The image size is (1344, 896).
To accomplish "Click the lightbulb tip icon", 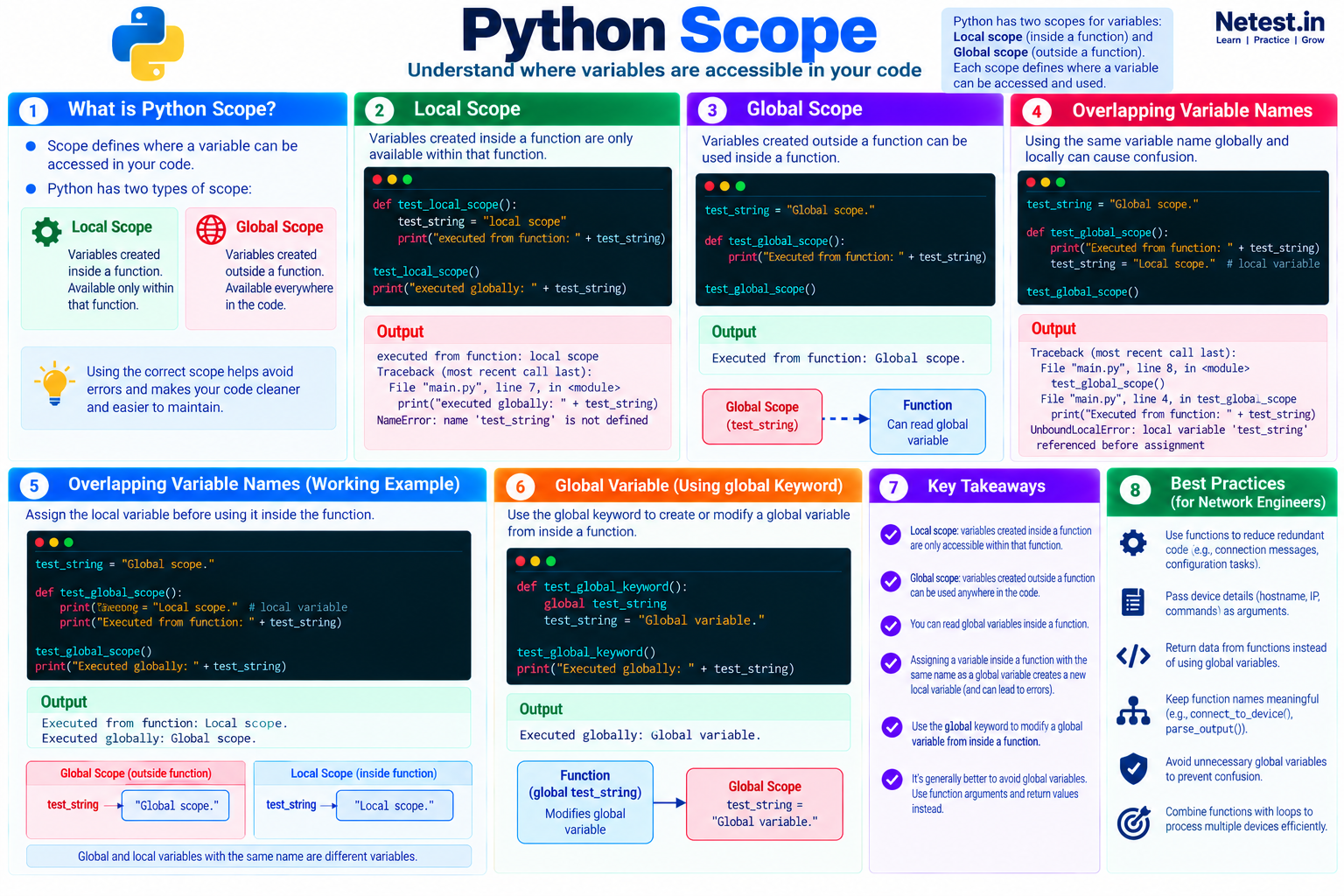I will [54, 383].
